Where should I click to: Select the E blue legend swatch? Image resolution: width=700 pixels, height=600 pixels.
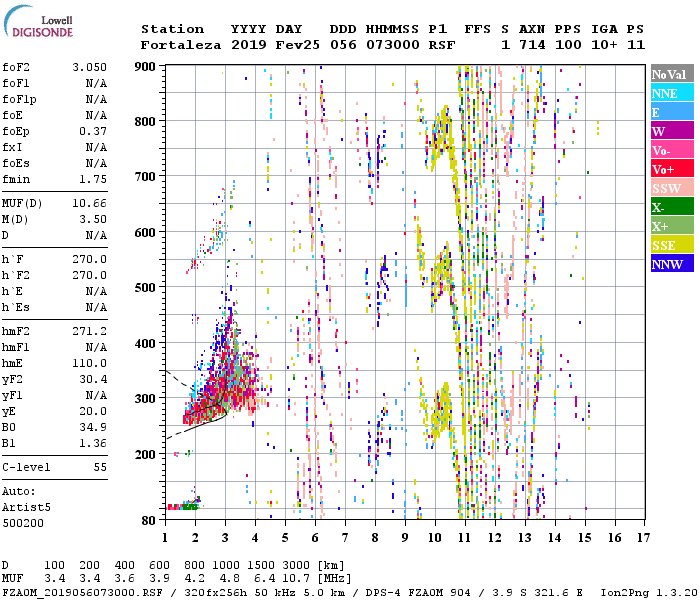[672, 112]
